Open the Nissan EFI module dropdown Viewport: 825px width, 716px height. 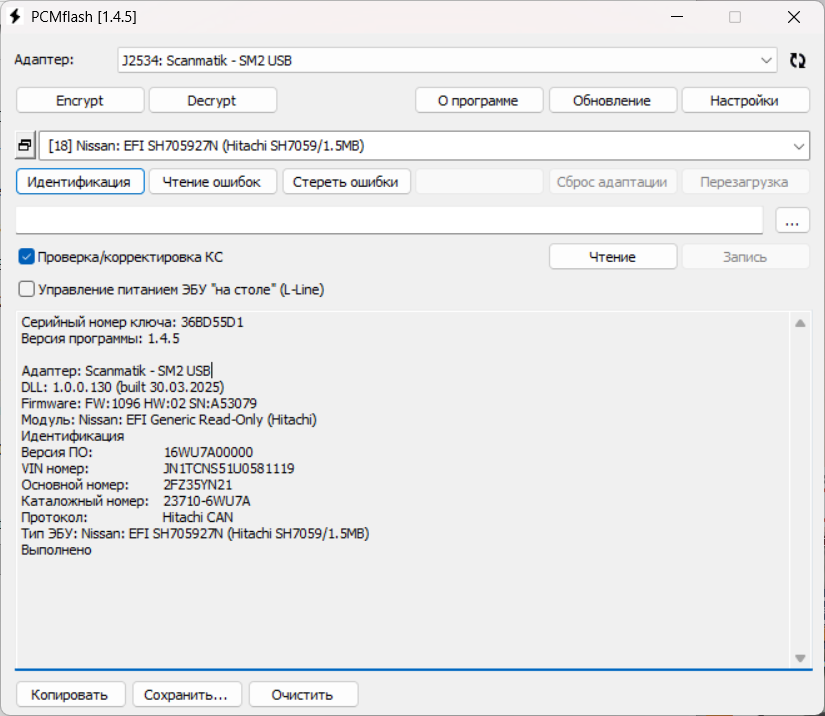click(x=798, y=146)
